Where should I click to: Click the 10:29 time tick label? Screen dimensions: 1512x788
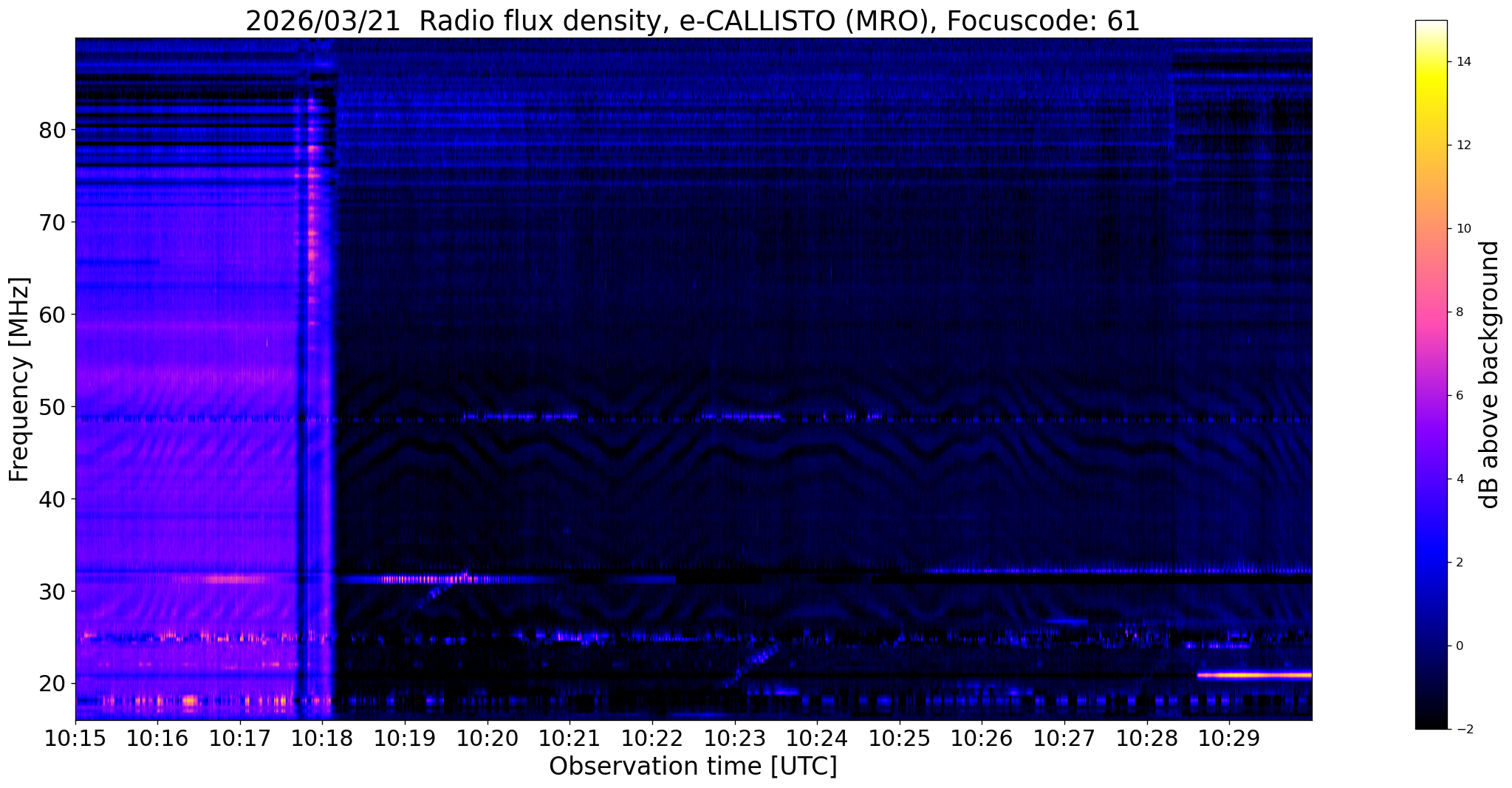[1229, 739]
